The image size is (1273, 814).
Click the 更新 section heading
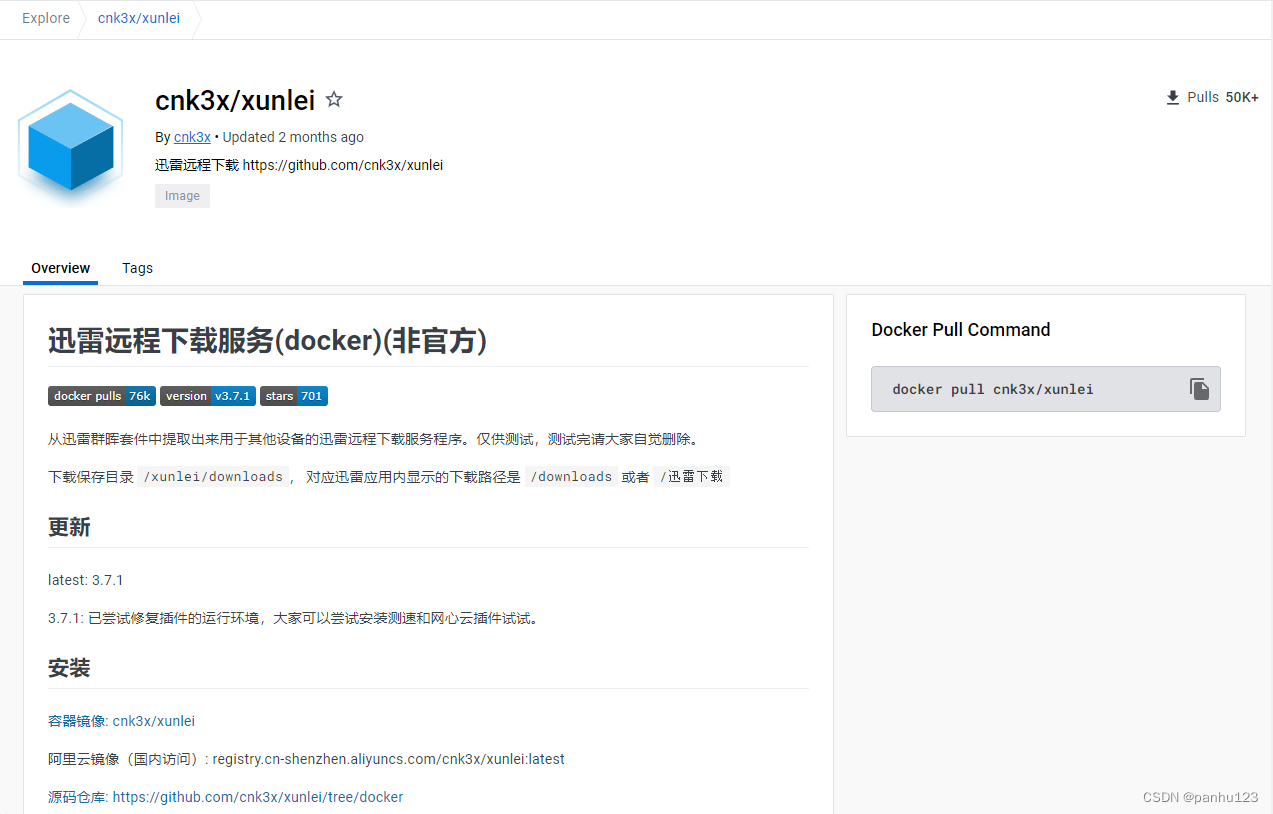click(69, 527)
